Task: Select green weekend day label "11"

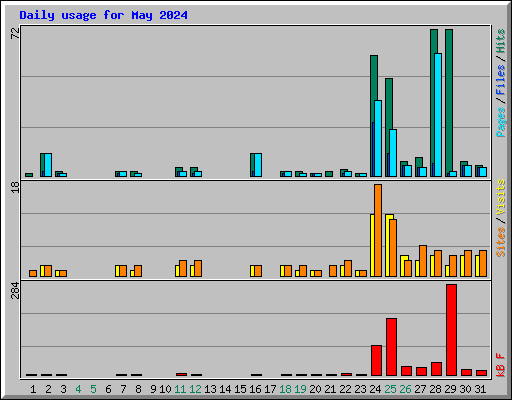Action: point(180,389)
